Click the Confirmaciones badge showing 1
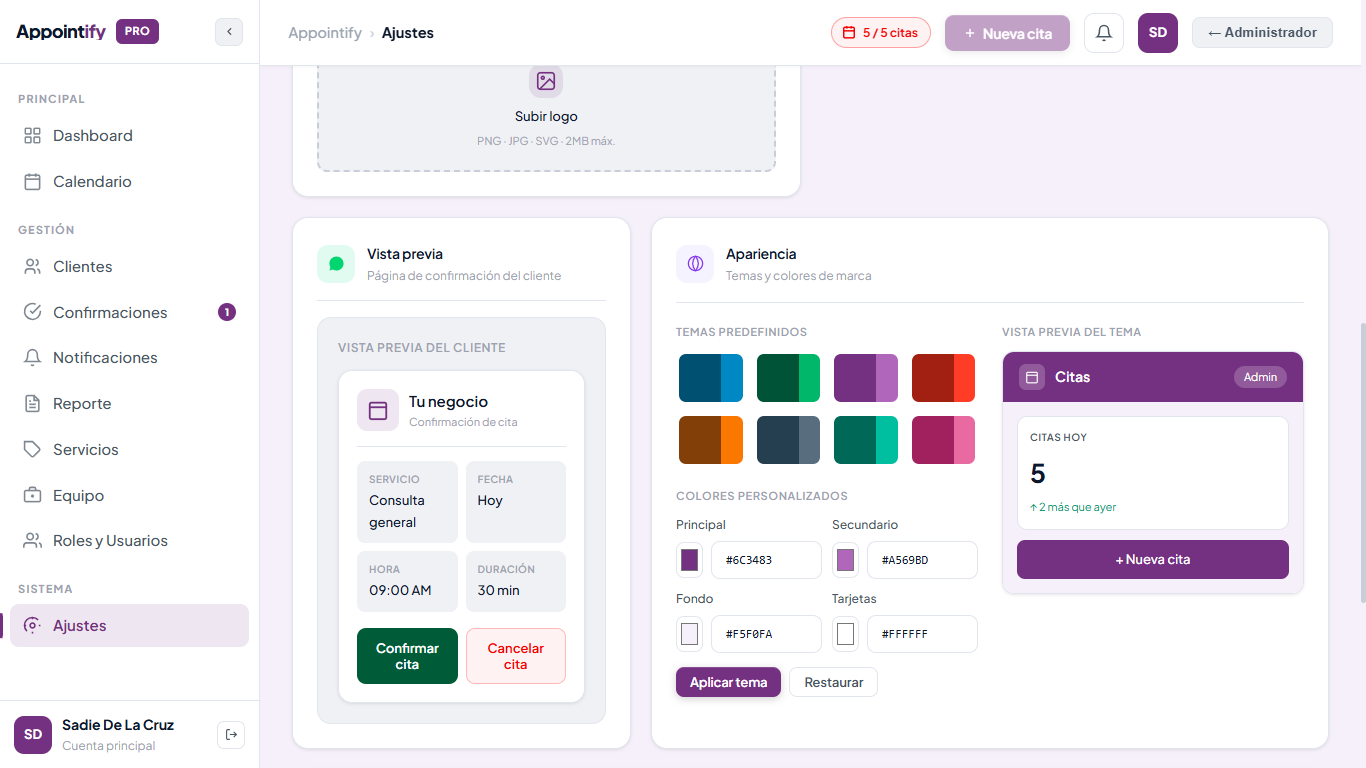 227,312
